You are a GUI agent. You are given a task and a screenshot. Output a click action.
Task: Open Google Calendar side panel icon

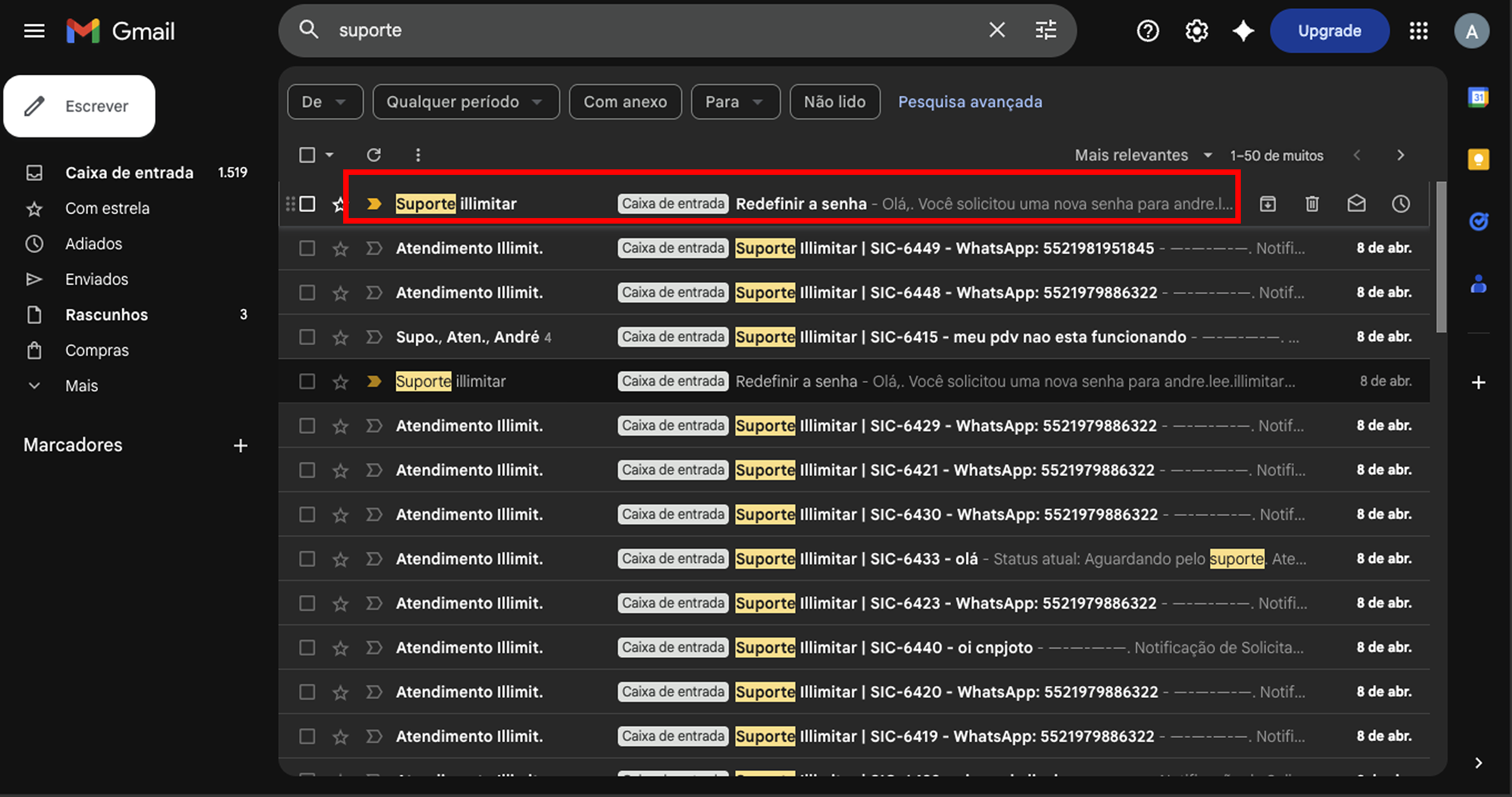[x=1478, y=97]
